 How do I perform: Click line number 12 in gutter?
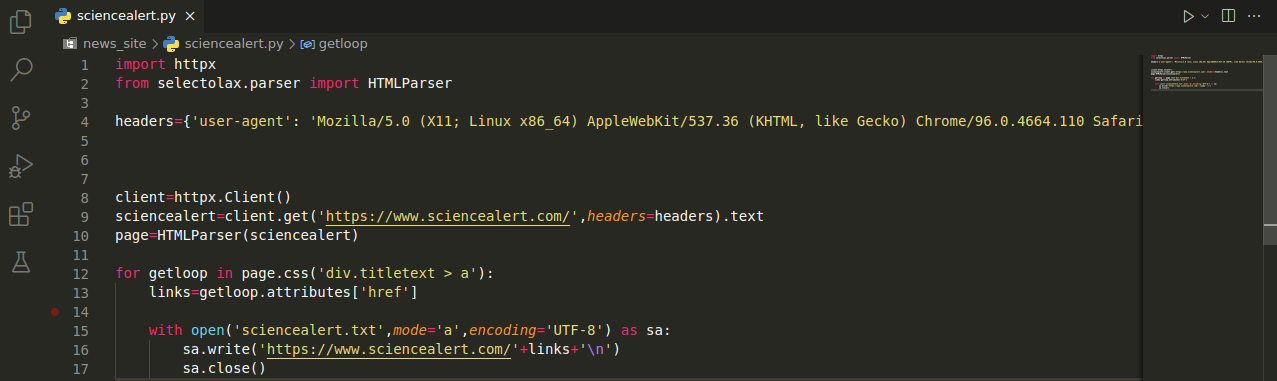point(80,274)
